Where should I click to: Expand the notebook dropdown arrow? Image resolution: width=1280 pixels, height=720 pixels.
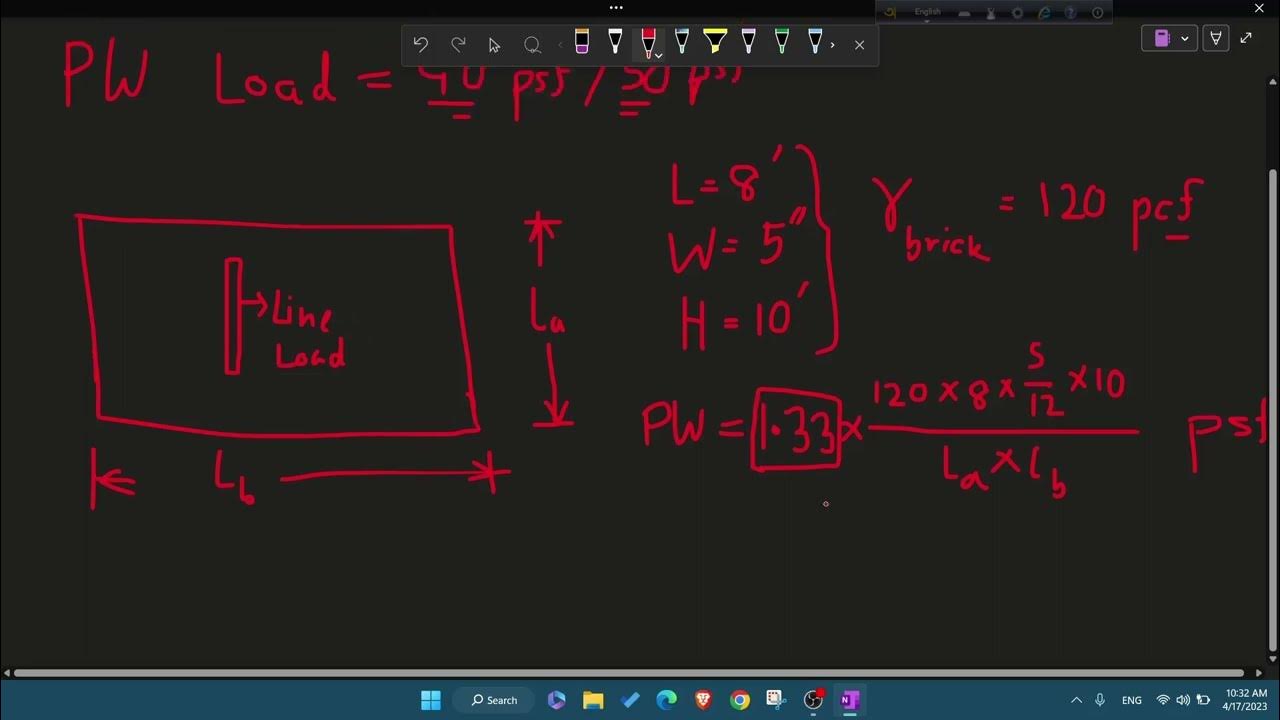point(1185,38)
